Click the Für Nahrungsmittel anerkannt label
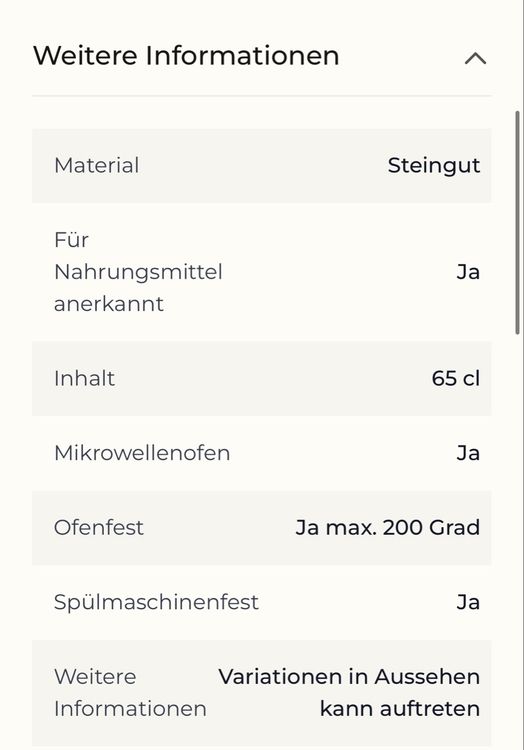Image resolution: width=524 pixels, height=750 pixels. (x=138, y=272)
